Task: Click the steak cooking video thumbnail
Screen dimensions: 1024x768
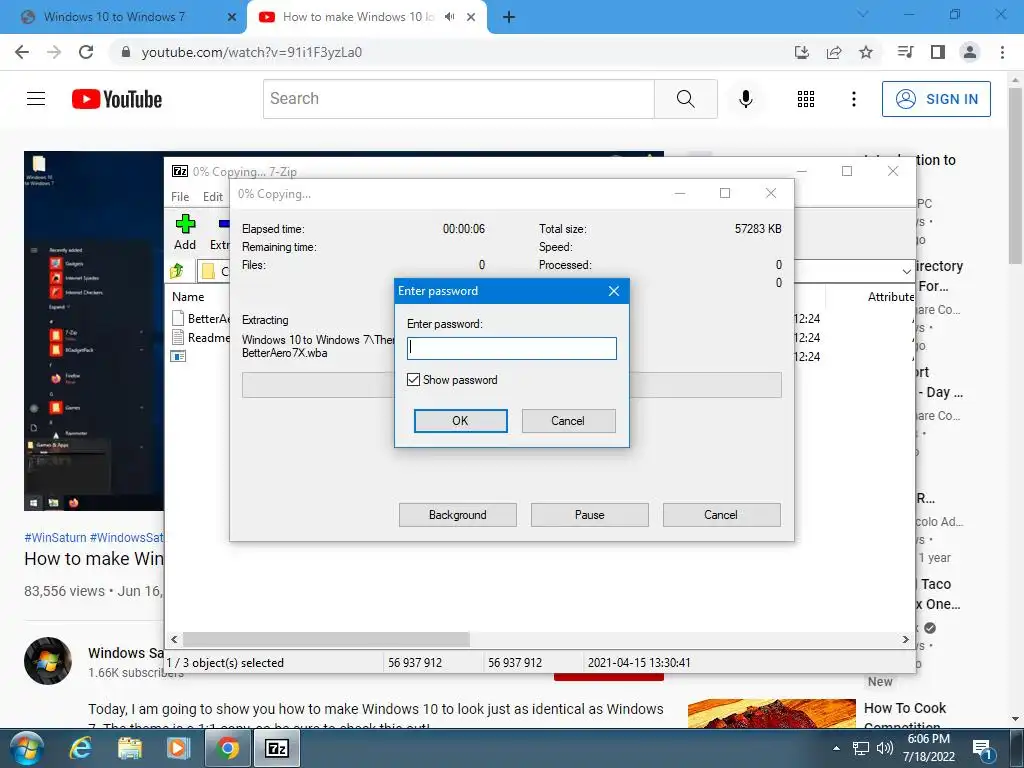Action: click(771, 714)
